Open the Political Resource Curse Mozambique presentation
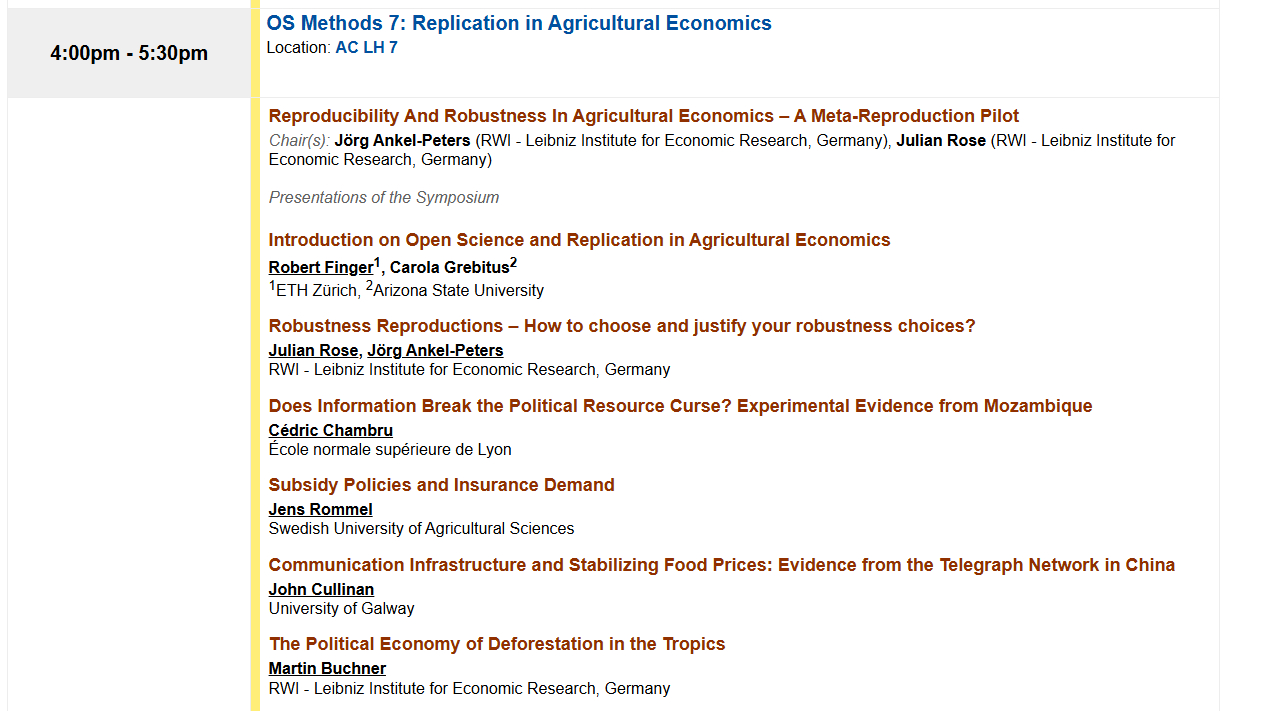This screenshot has width=1288, height=711. pos(680,406)
